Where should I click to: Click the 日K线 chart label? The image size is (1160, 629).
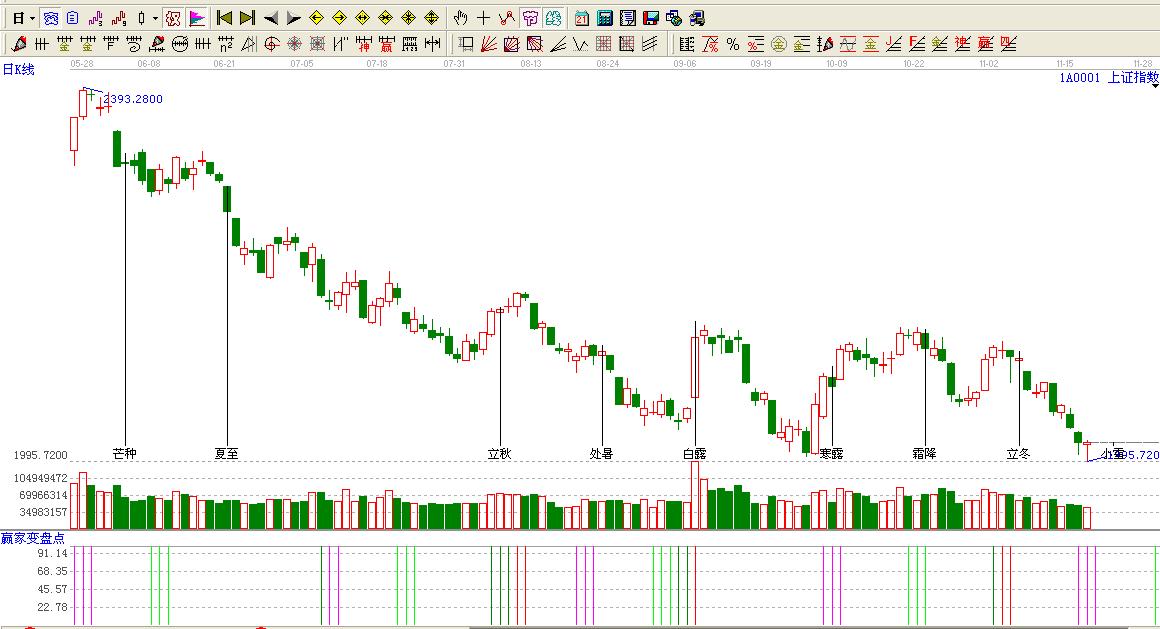19,69
